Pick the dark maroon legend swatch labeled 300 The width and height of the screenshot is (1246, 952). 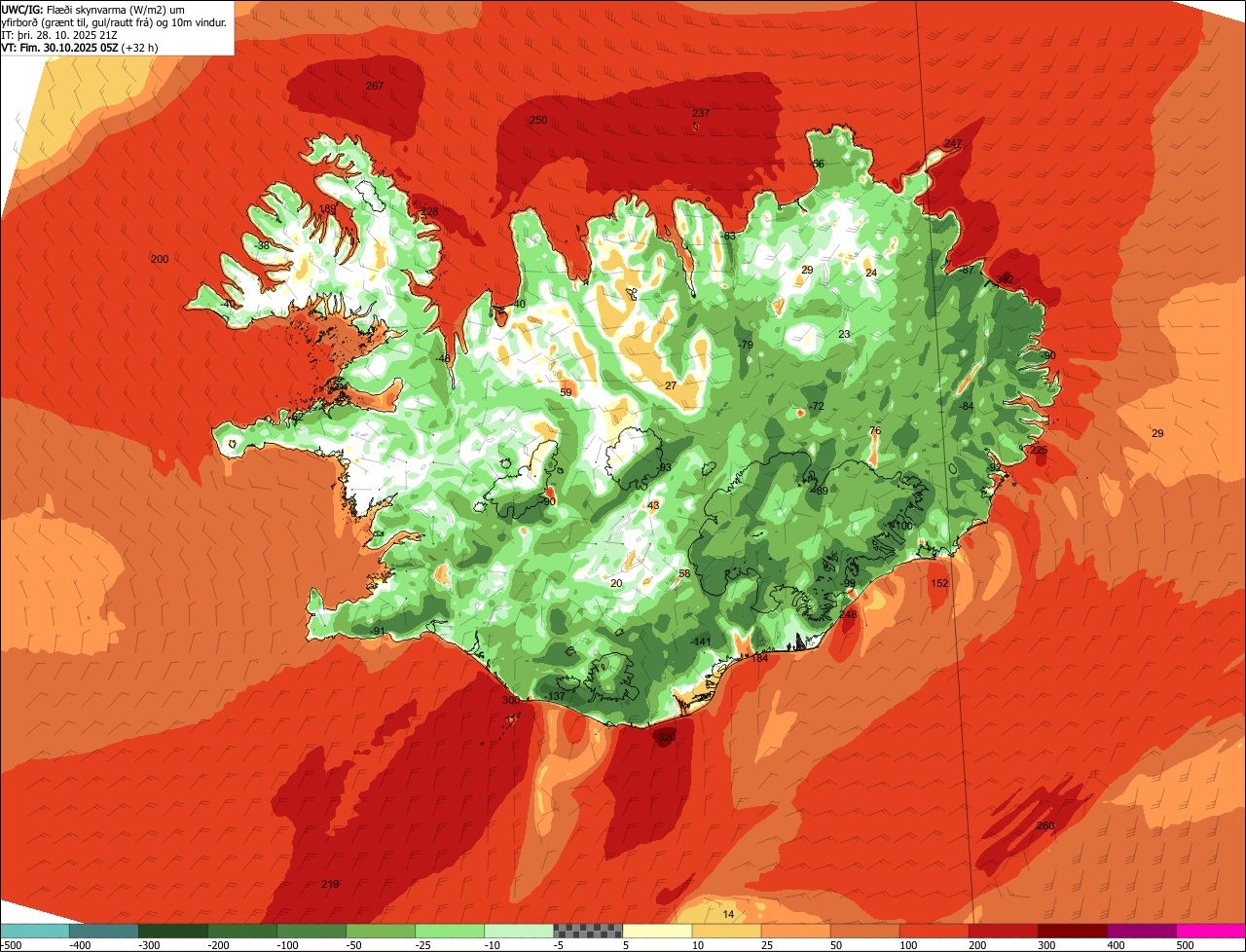[1073, 931]
